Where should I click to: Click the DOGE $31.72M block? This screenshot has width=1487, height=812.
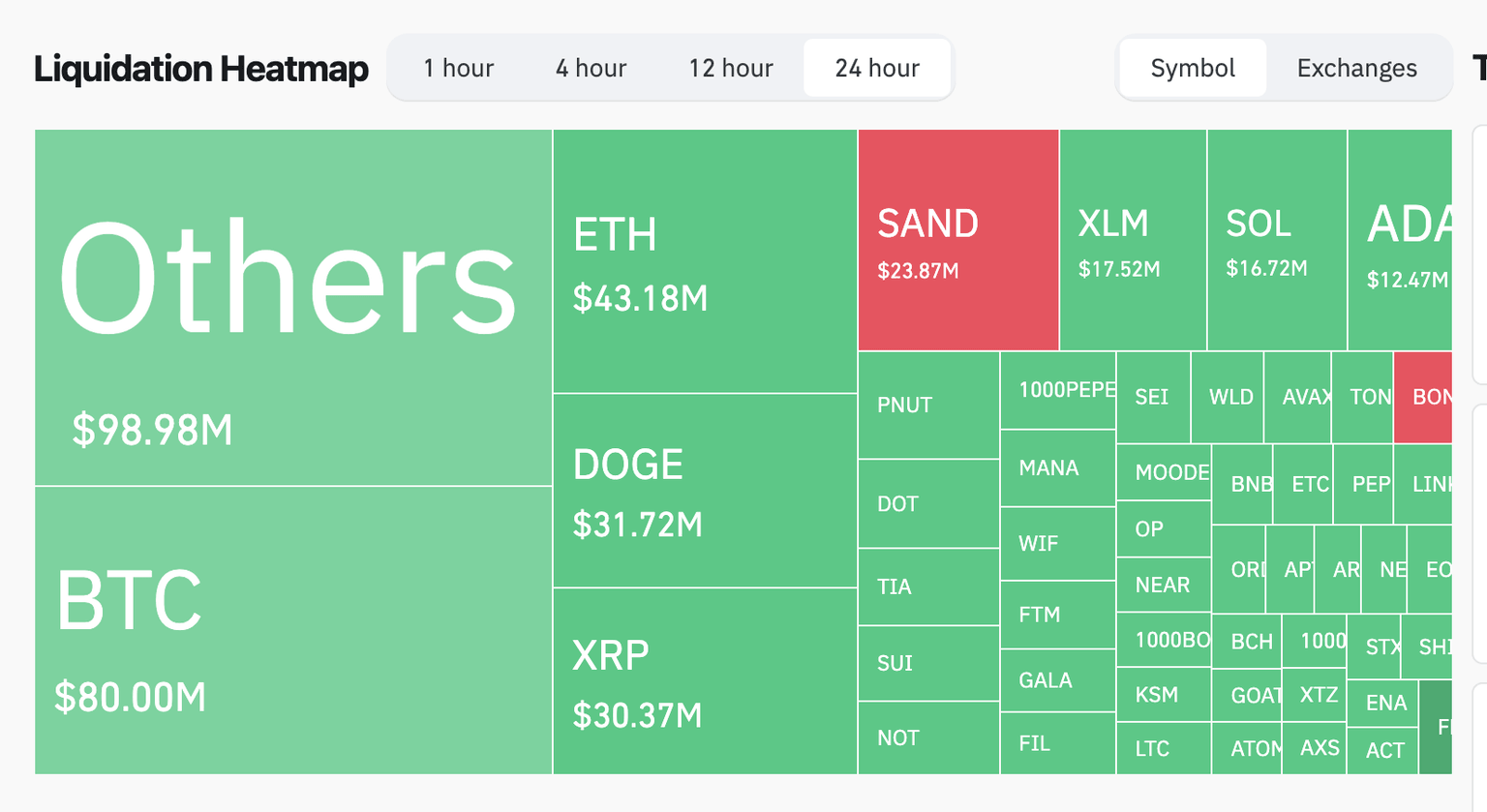point(705,491)
